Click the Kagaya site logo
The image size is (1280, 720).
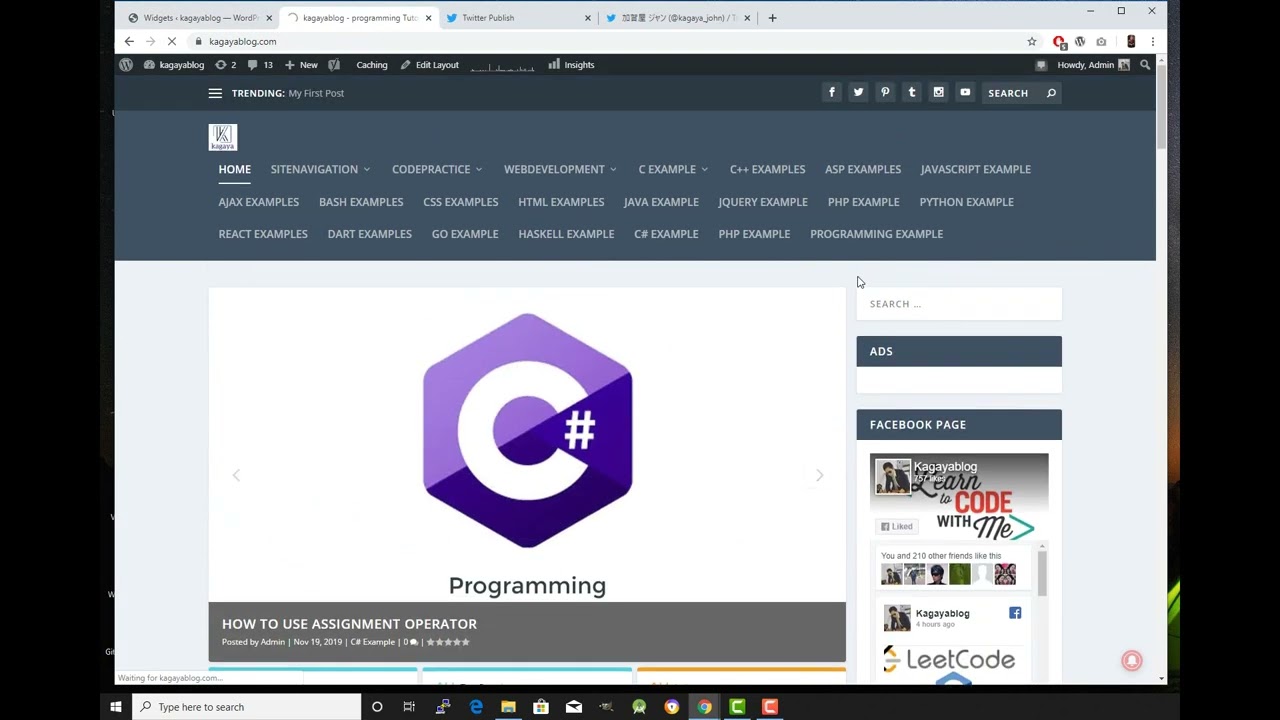point(223,137)
